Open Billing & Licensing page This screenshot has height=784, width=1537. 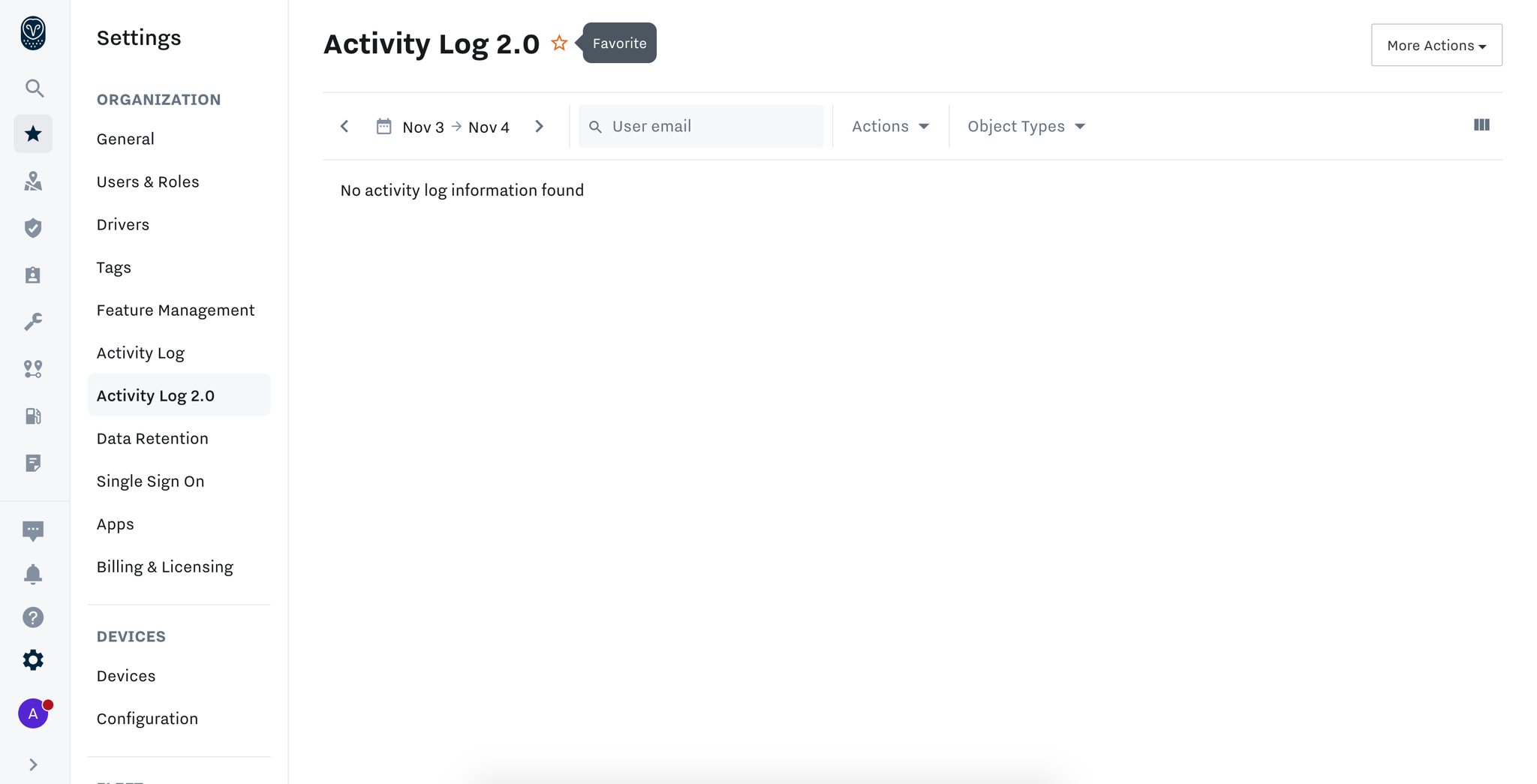click(165, 567)
